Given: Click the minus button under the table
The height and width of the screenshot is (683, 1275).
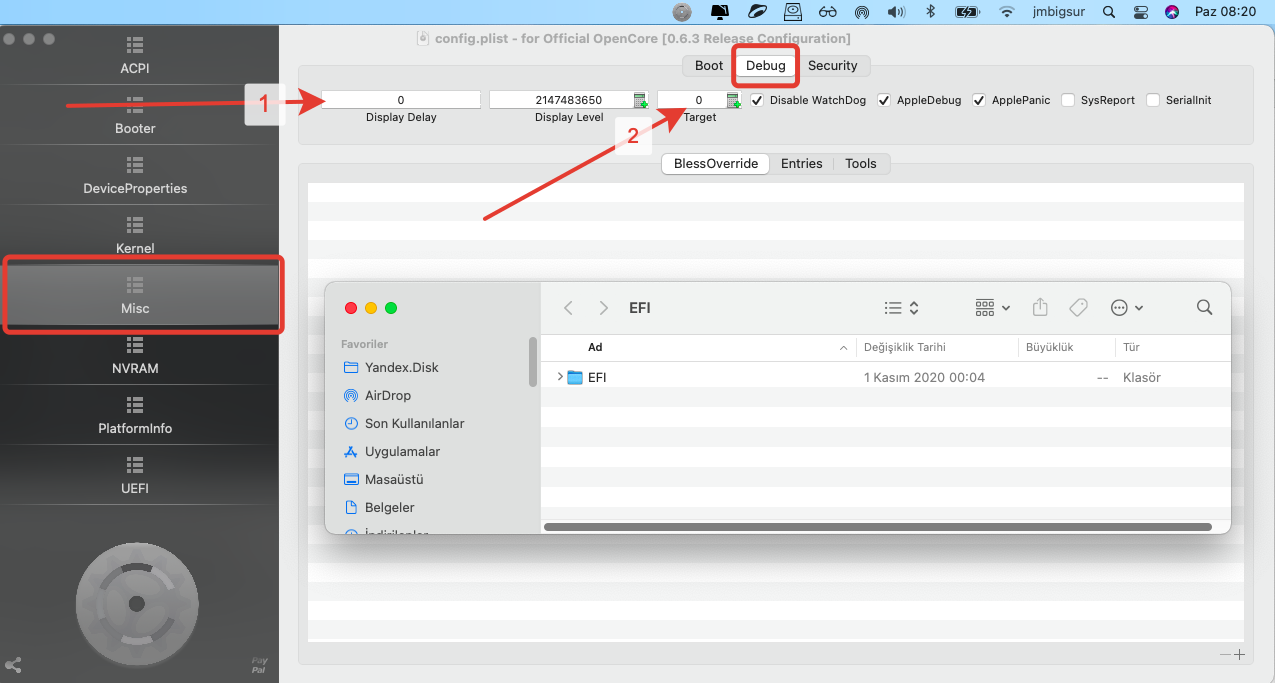Looking at the screenshot, I should 1226,655.
